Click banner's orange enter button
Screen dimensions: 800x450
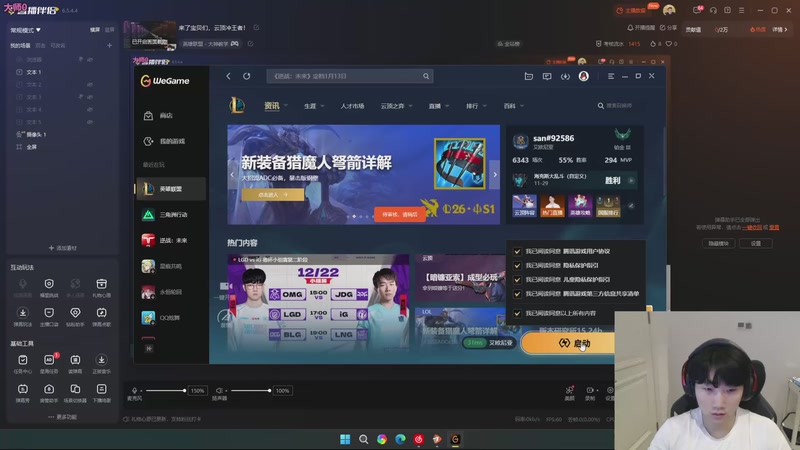273,194
